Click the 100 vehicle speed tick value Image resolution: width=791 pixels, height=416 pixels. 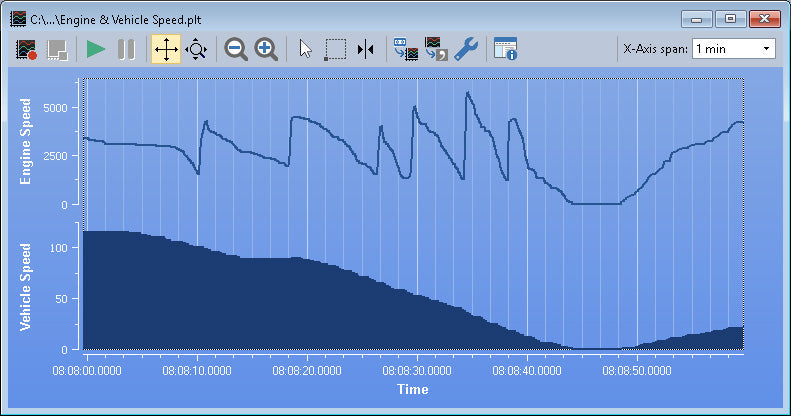[59, 248]
